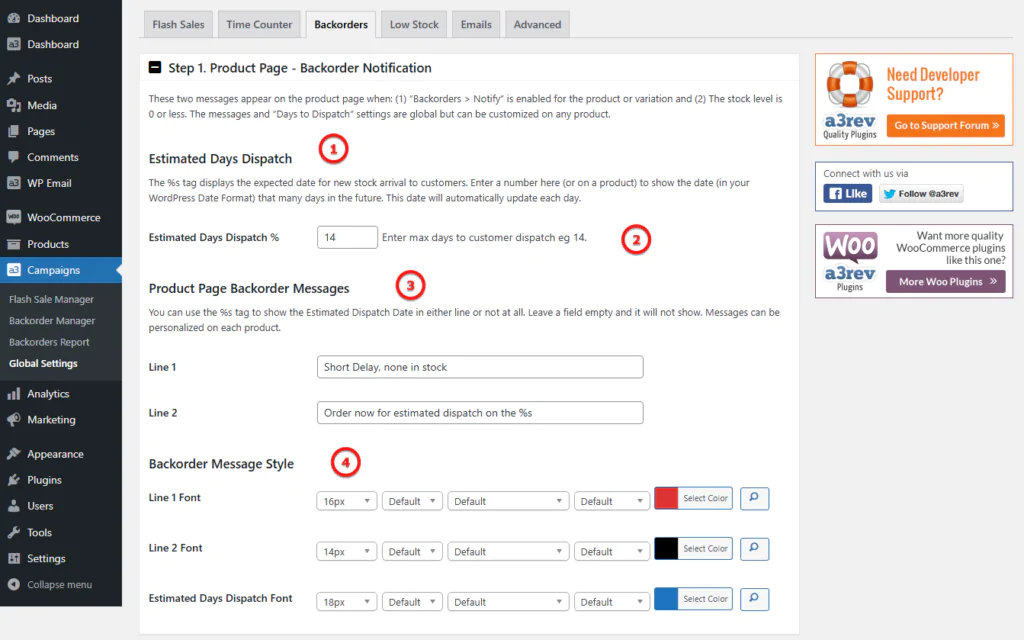
Task: Open Line 1 Font last Default dropdown
Action: coord(611,501)
